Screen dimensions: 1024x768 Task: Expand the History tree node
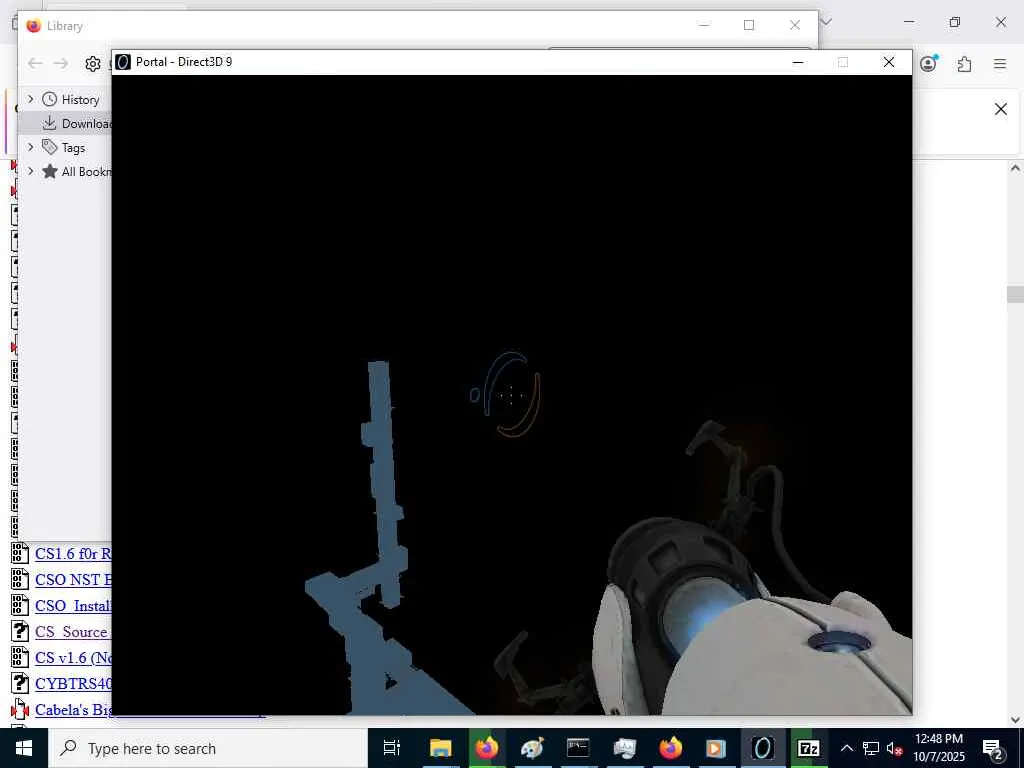point(30,99)
